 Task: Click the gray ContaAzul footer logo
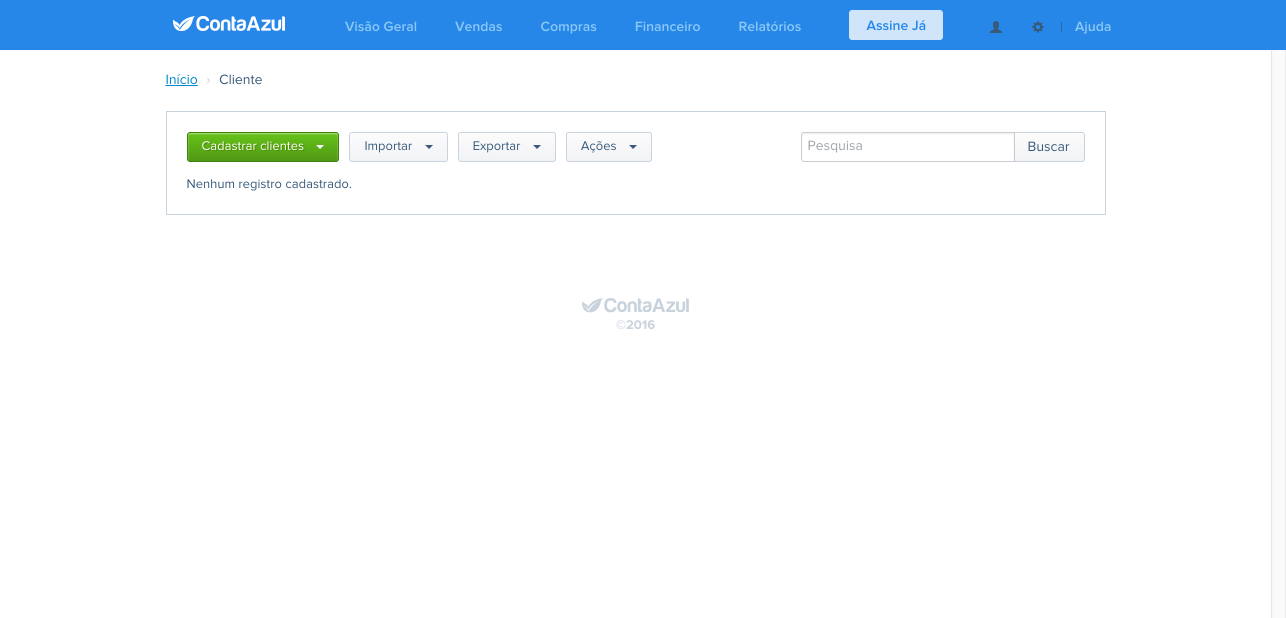636,306
